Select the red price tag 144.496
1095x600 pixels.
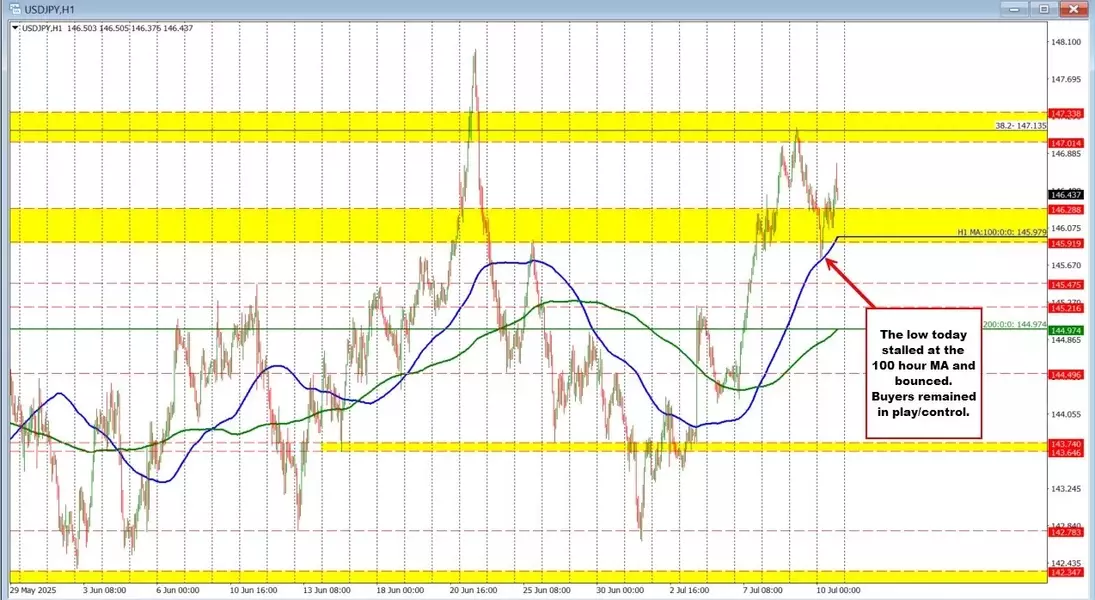(1066, 375)
